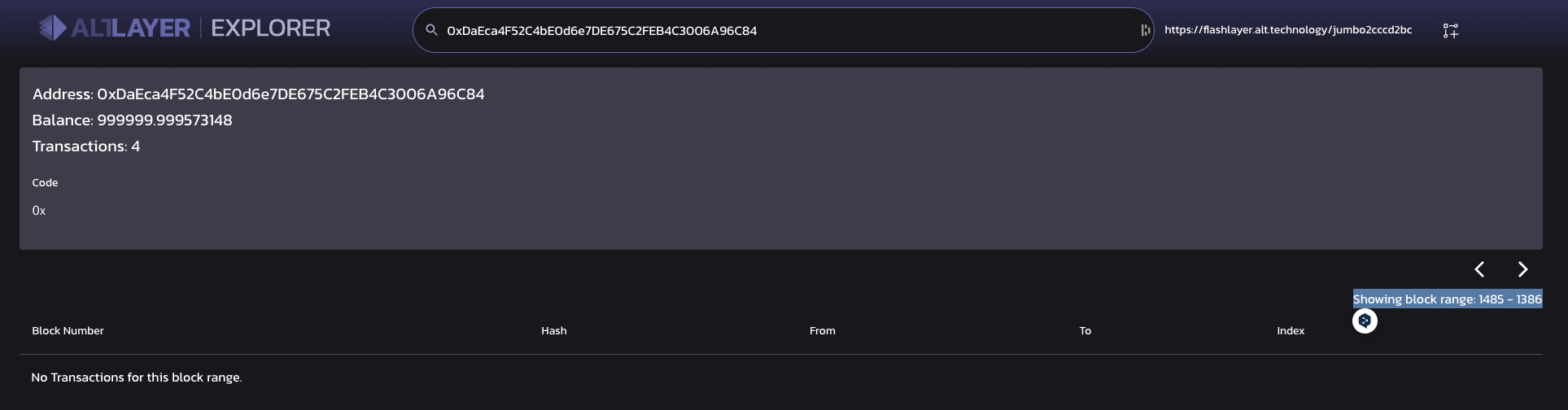
Task: Click the flashlayer.alt.technology RPC URL
Action: 1288,30
